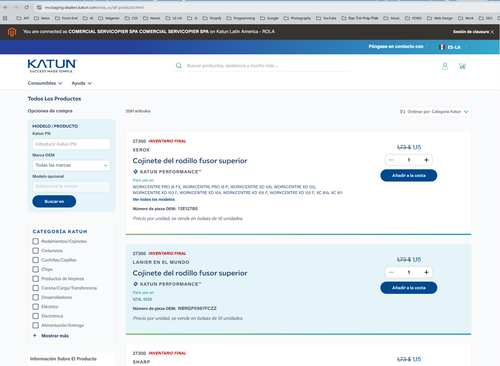Open the browser apps grid icon

click(5, 18)
